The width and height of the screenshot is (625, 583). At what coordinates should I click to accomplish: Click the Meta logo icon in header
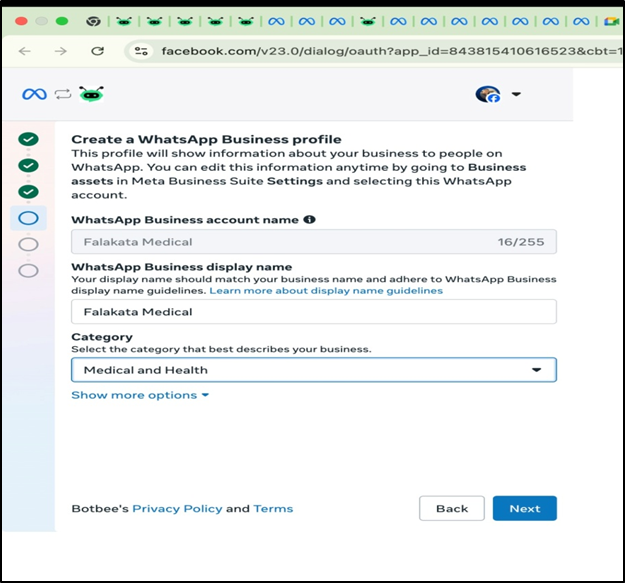click(34, 94)
